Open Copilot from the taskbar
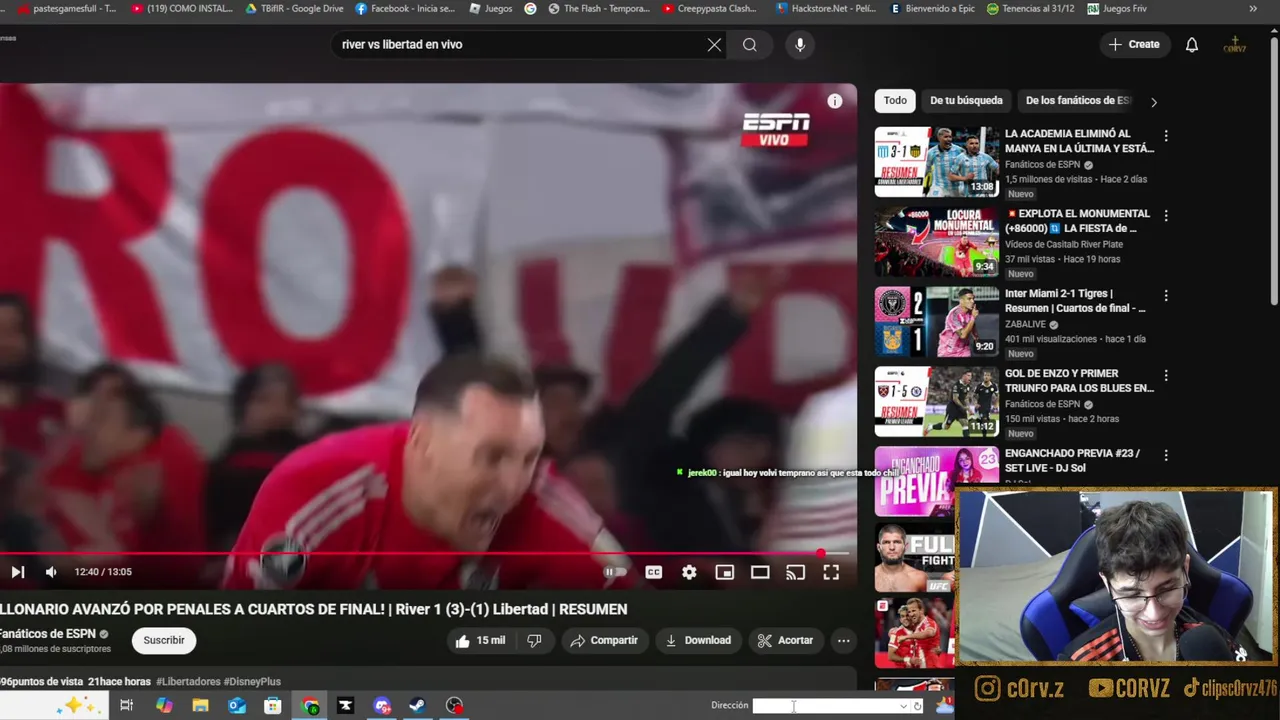1280x720 pixels. 164,706
